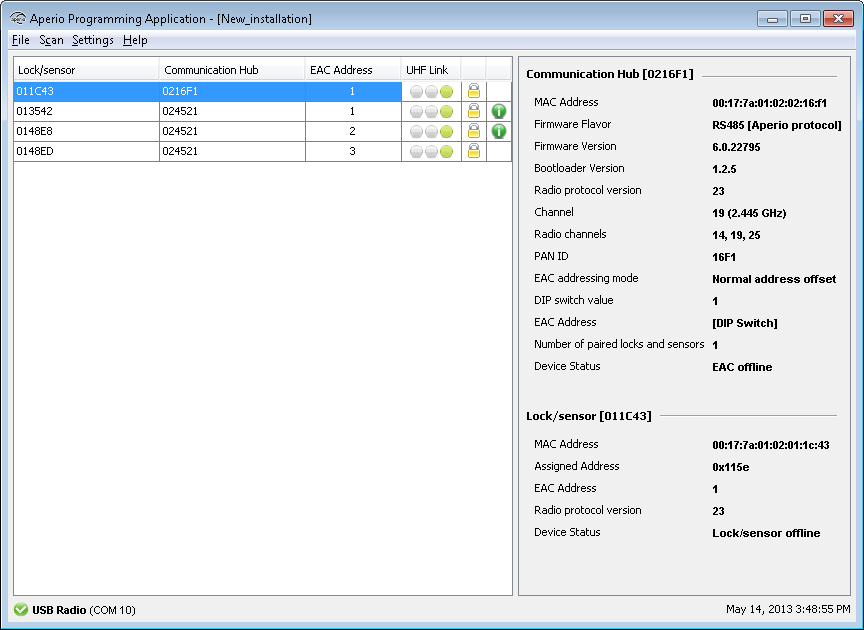Click the DIP switch value label

[x=573, y=300]
